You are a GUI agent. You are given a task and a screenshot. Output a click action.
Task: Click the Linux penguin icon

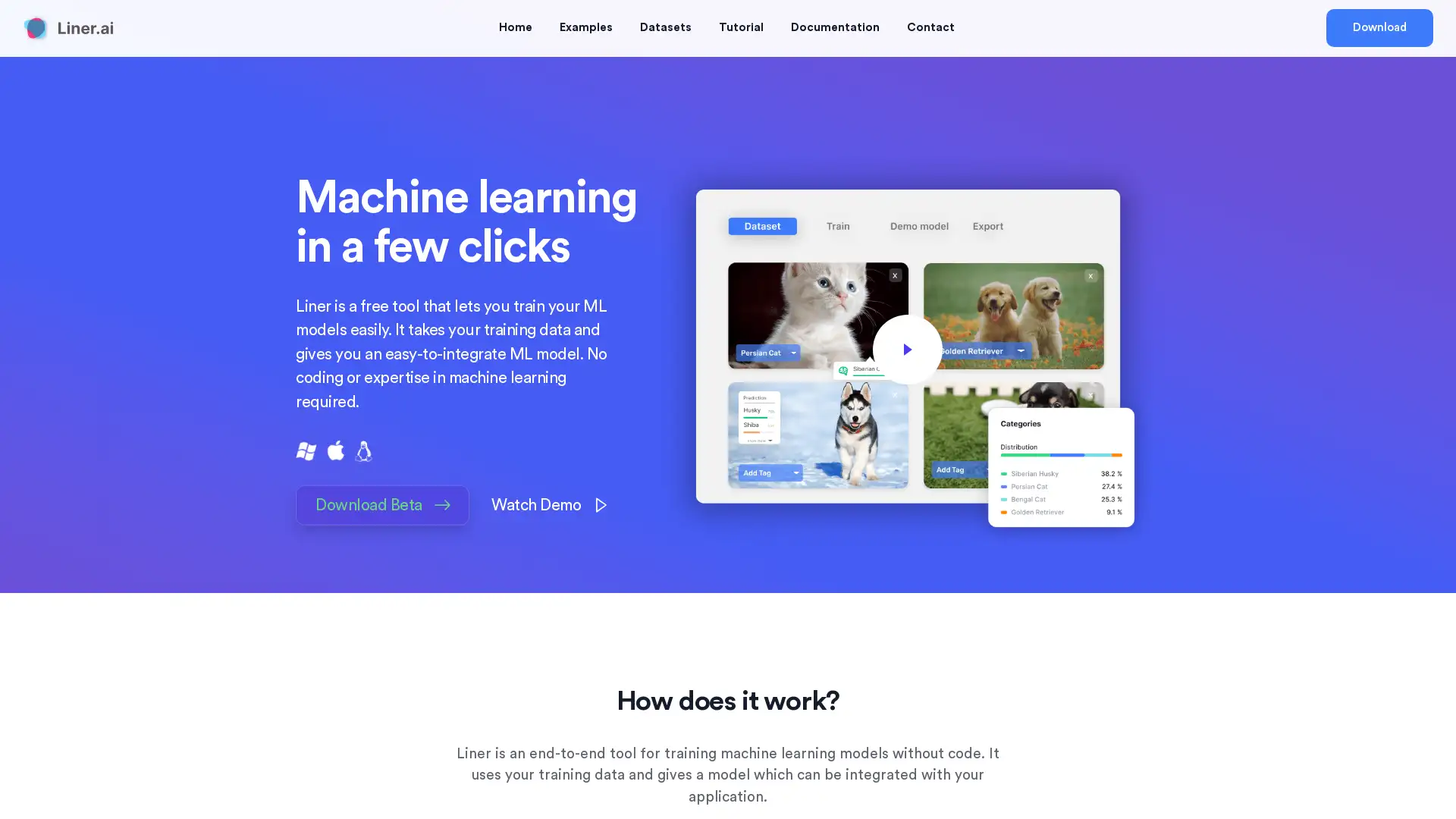(x=364, y=451)
